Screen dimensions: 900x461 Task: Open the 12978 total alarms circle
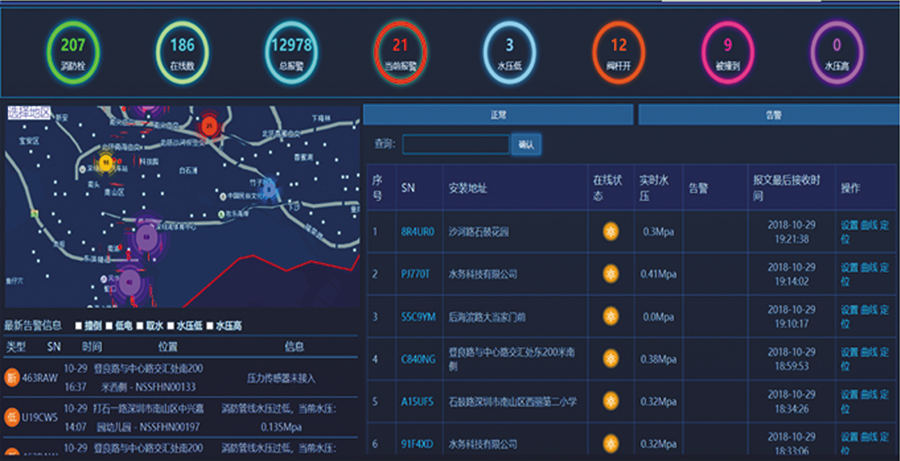(291, 52)
